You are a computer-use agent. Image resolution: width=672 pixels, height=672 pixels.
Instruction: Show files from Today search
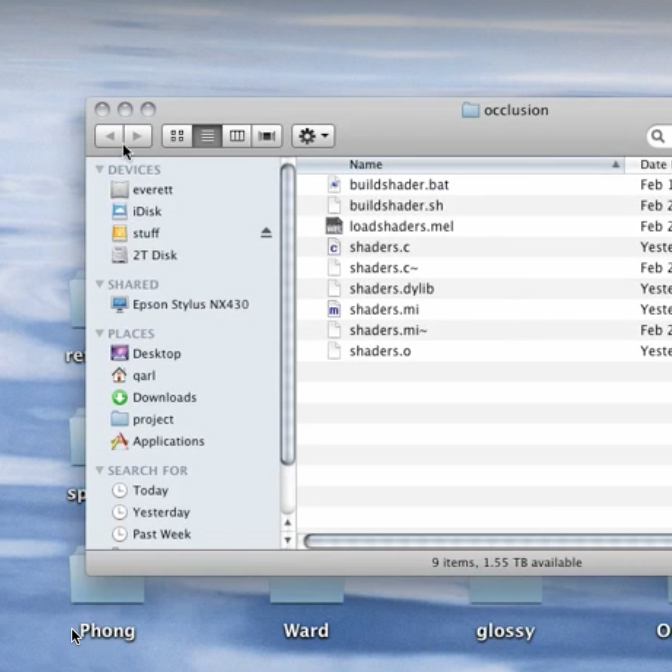point(150,490)
